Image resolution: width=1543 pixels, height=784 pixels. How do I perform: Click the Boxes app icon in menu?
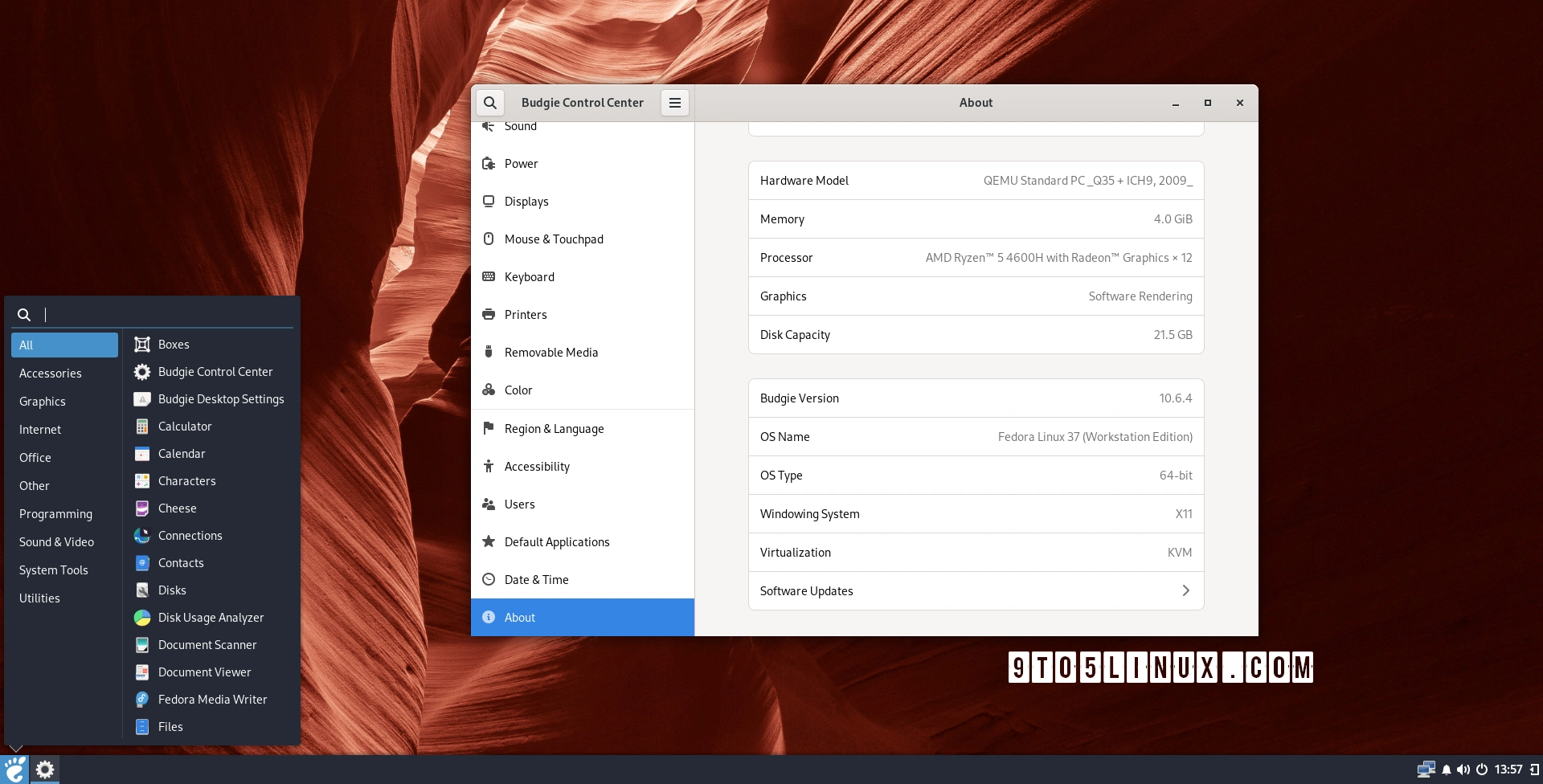click(x=142, y=345)
